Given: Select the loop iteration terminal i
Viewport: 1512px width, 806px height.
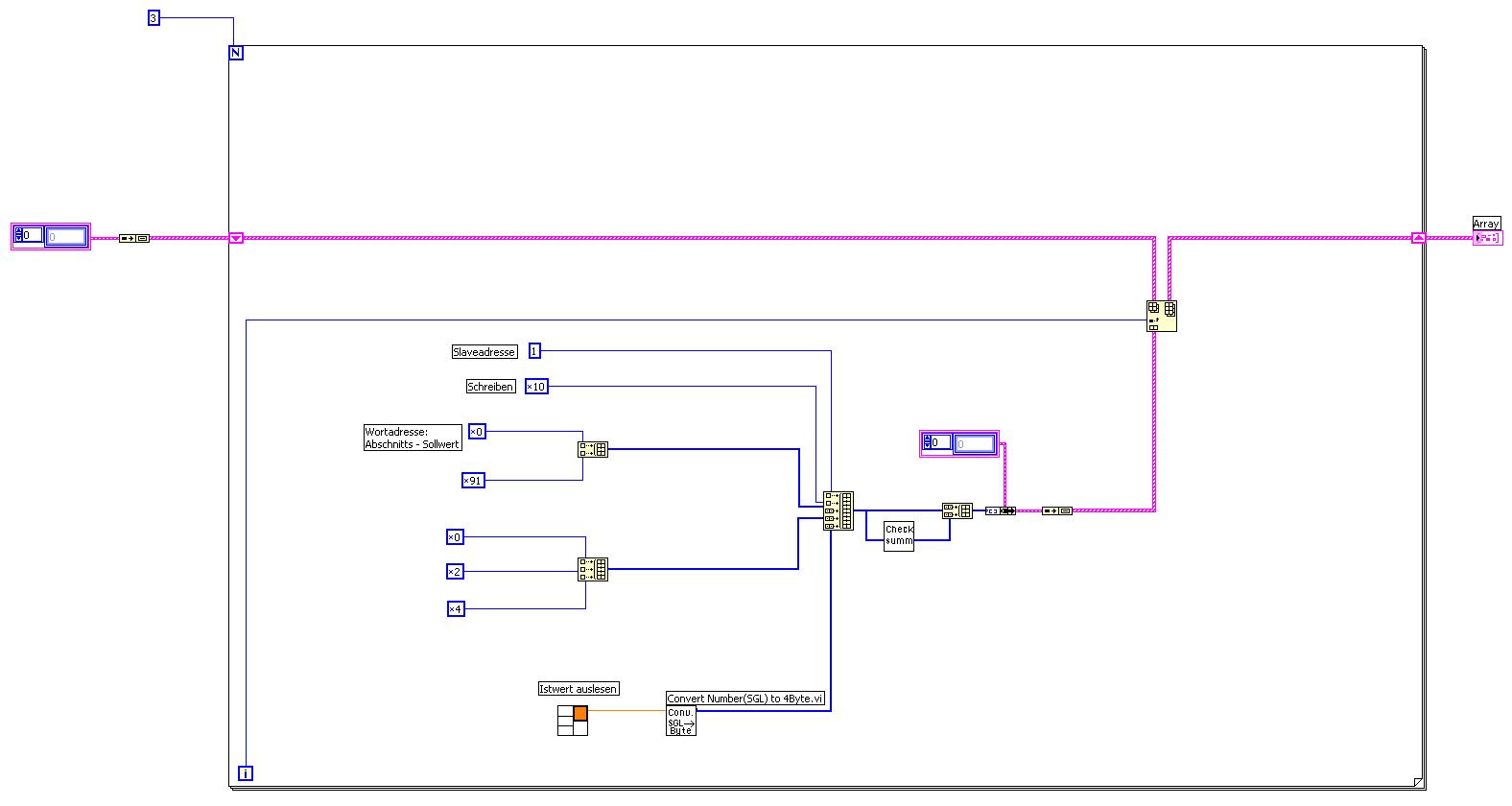Looking at the screenshot, I should coord(246,773).
